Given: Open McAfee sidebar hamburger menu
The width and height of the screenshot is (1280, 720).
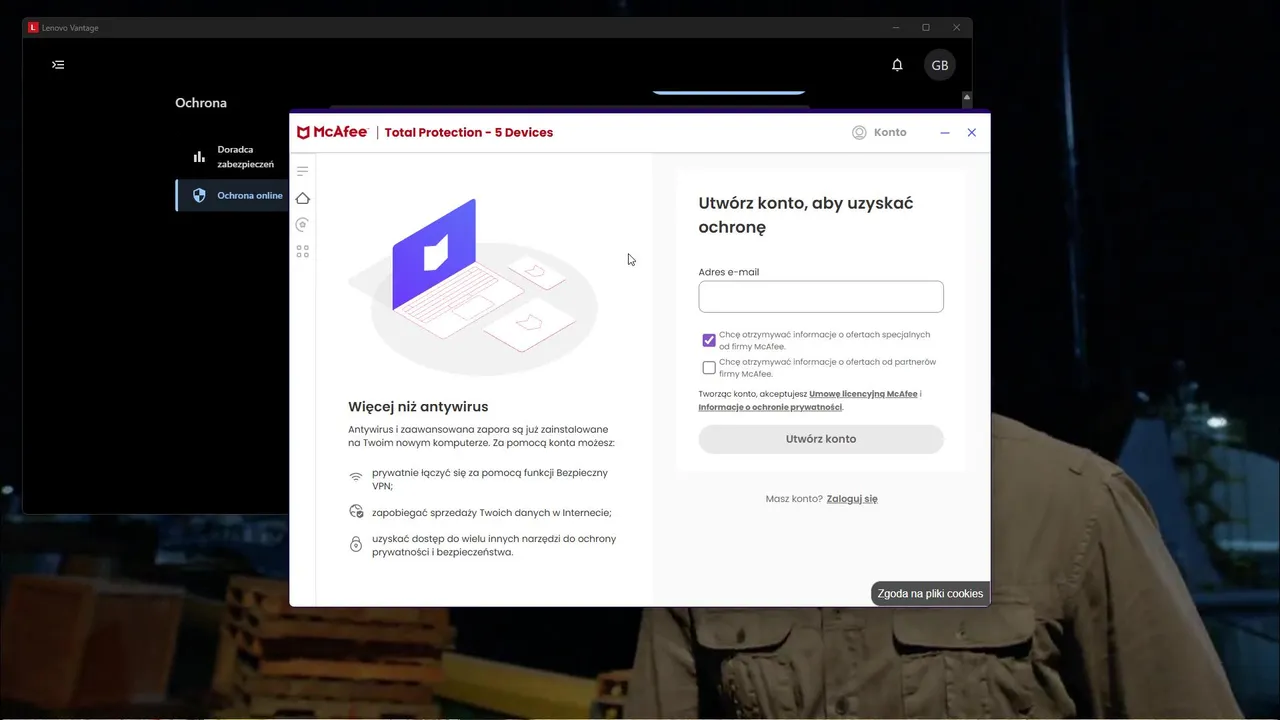Looking at the screenshot, I should 303,171.
